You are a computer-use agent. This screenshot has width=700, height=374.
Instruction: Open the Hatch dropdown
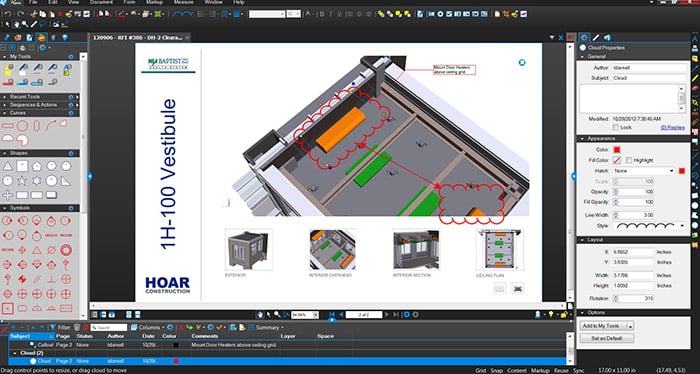point(644,171)
